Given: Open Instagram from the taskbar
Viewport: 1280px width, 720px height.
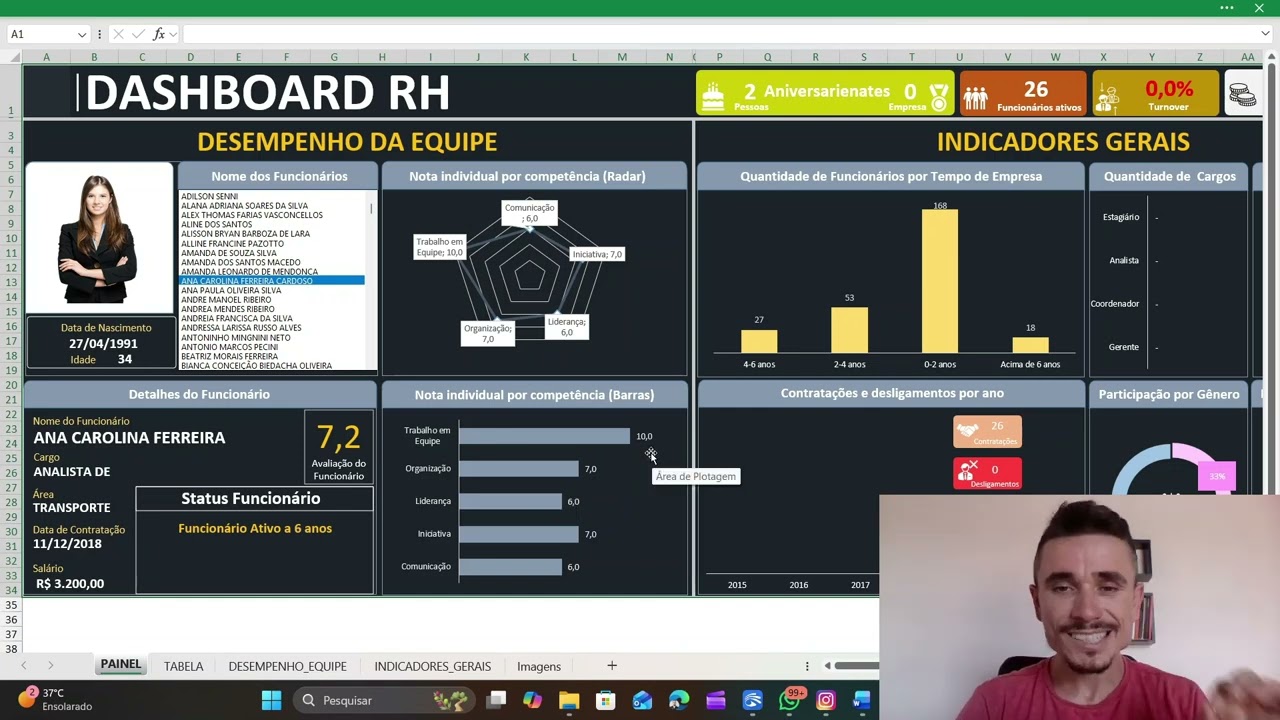Looking at the screenshot, I should tap(825, 700).
